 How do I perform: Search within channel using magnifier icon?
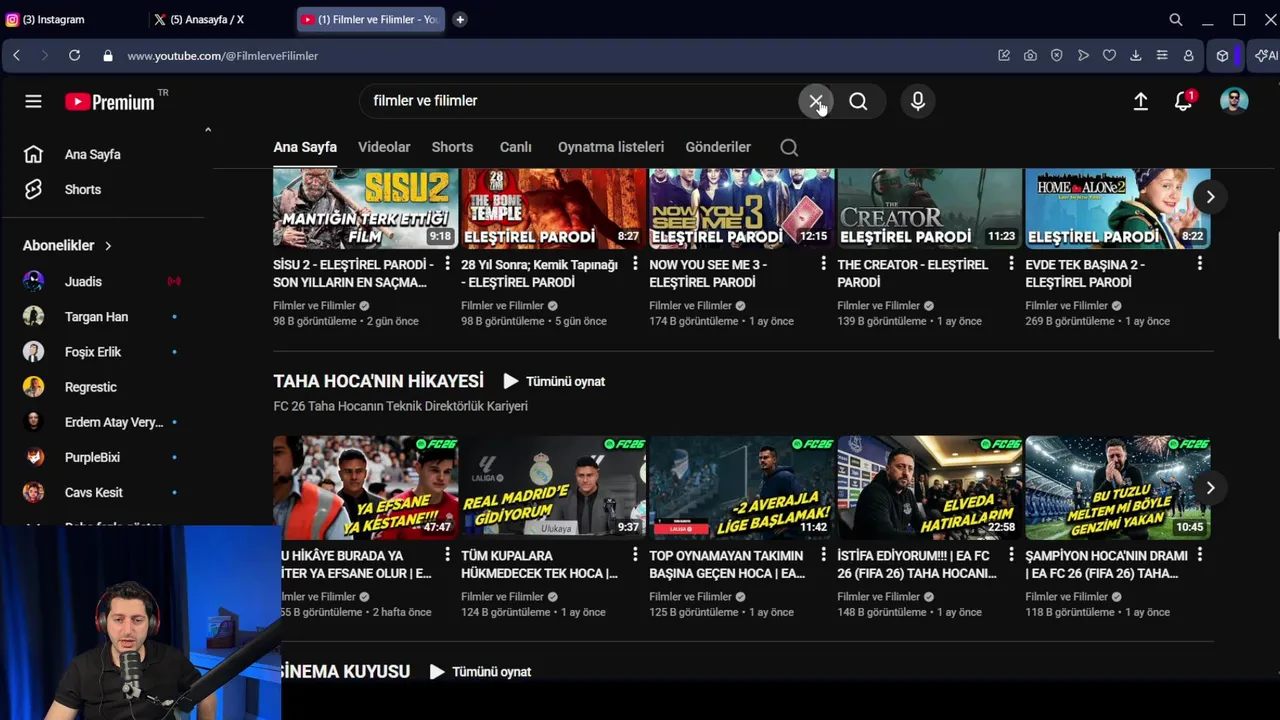[x=789, y=147]
